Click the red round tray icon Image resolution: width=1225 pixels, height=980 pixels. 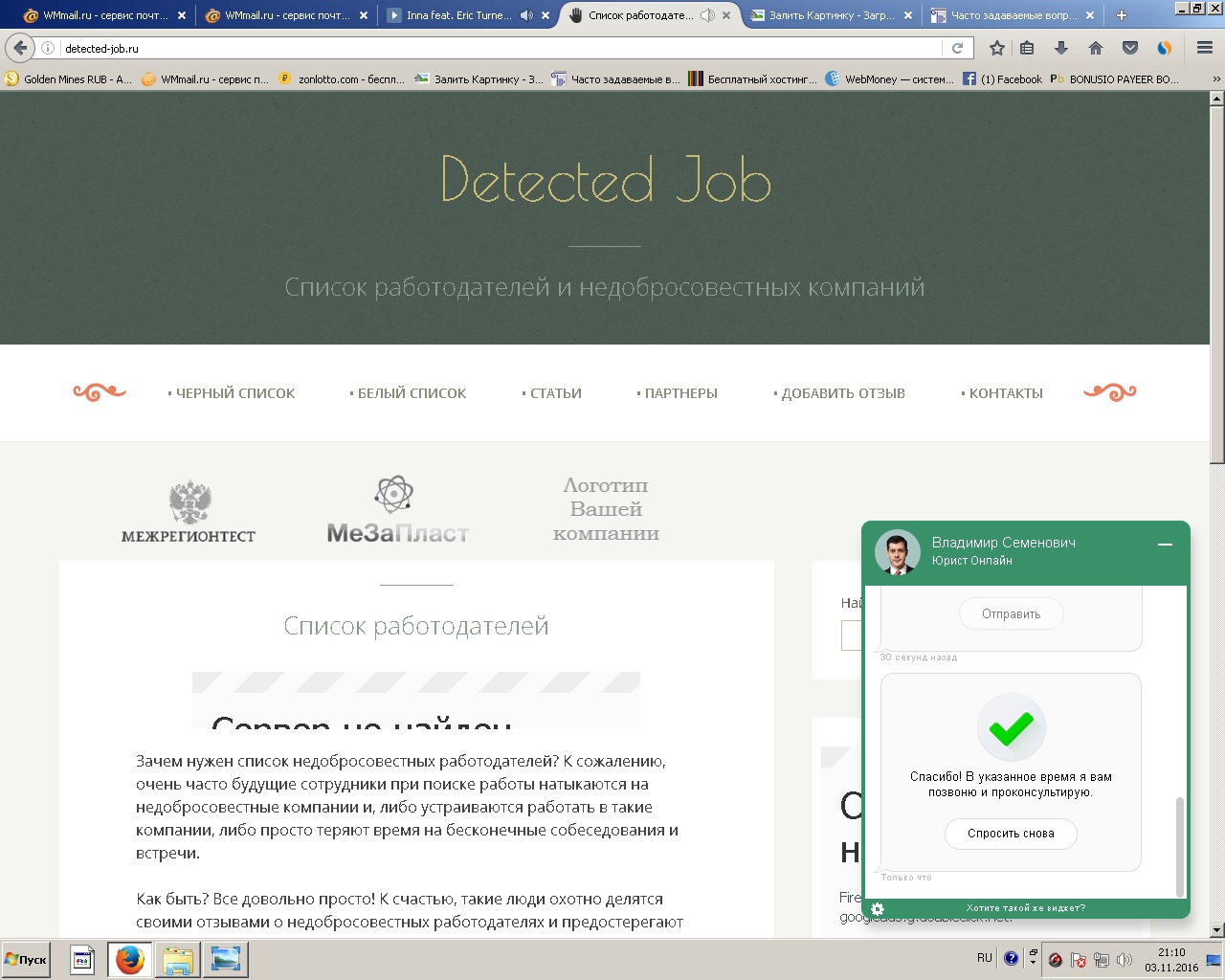click(x=1056, y=960)
